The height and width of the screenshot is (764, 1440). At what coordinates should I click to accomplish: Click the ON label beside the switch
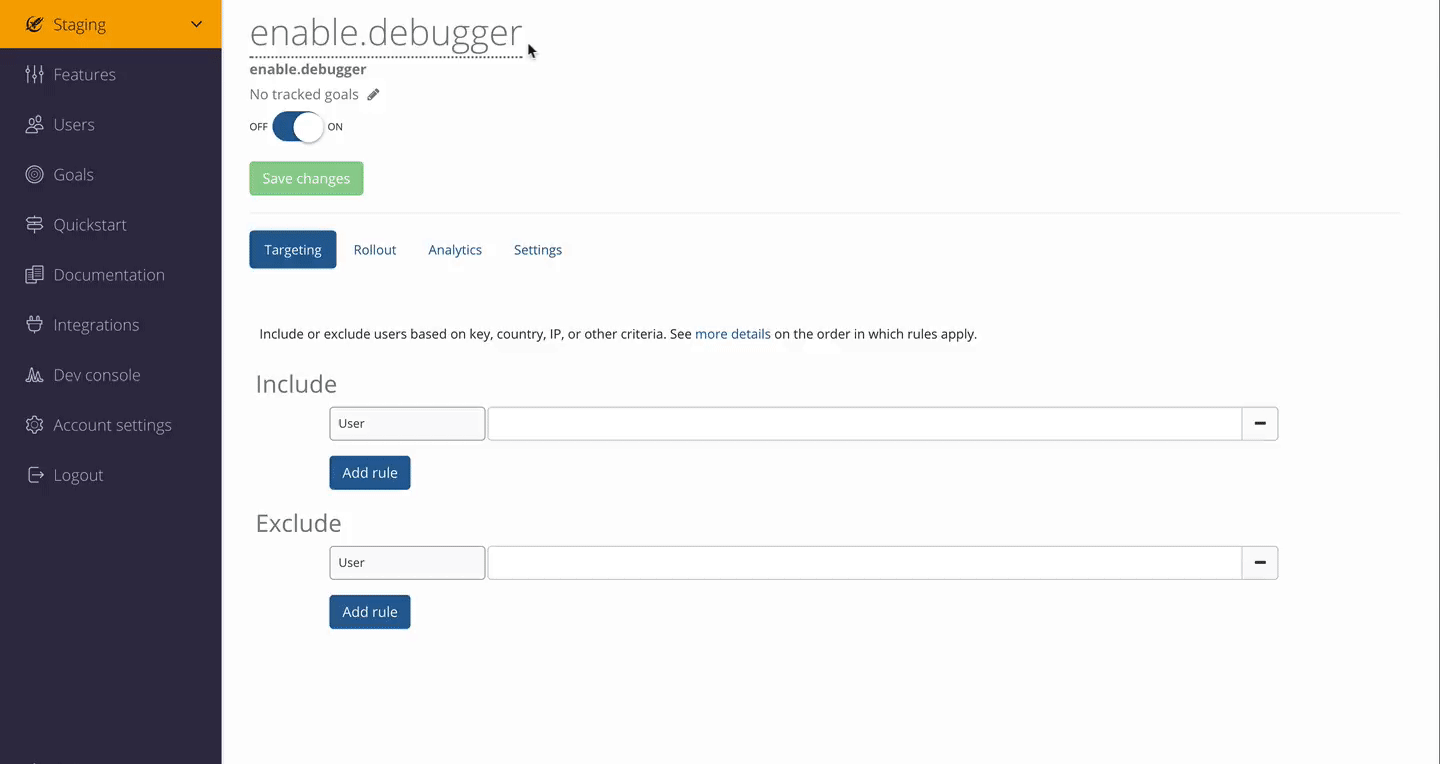point(335,127)
